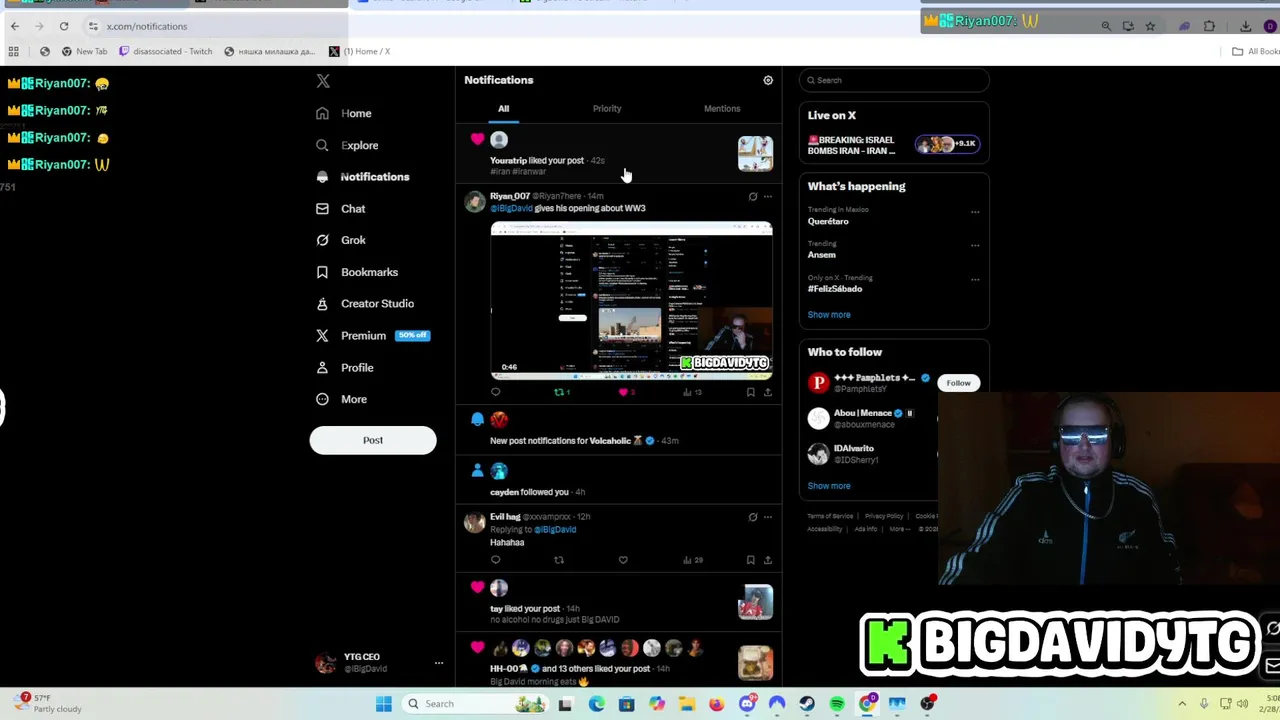Show more under Who to follow
The height and width of the screenshot is (720, 1280).
click(x=829, y=486)
